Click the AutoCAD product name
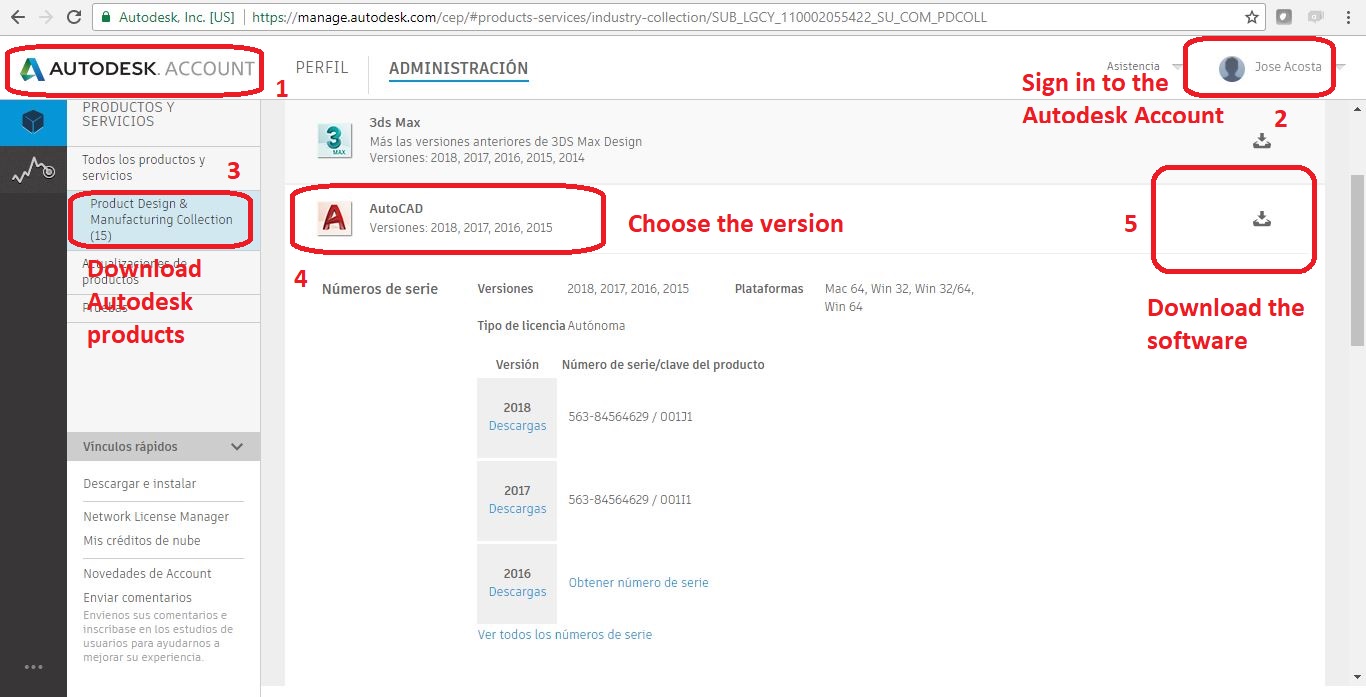Screen dimensions: 1366x697 397,209
